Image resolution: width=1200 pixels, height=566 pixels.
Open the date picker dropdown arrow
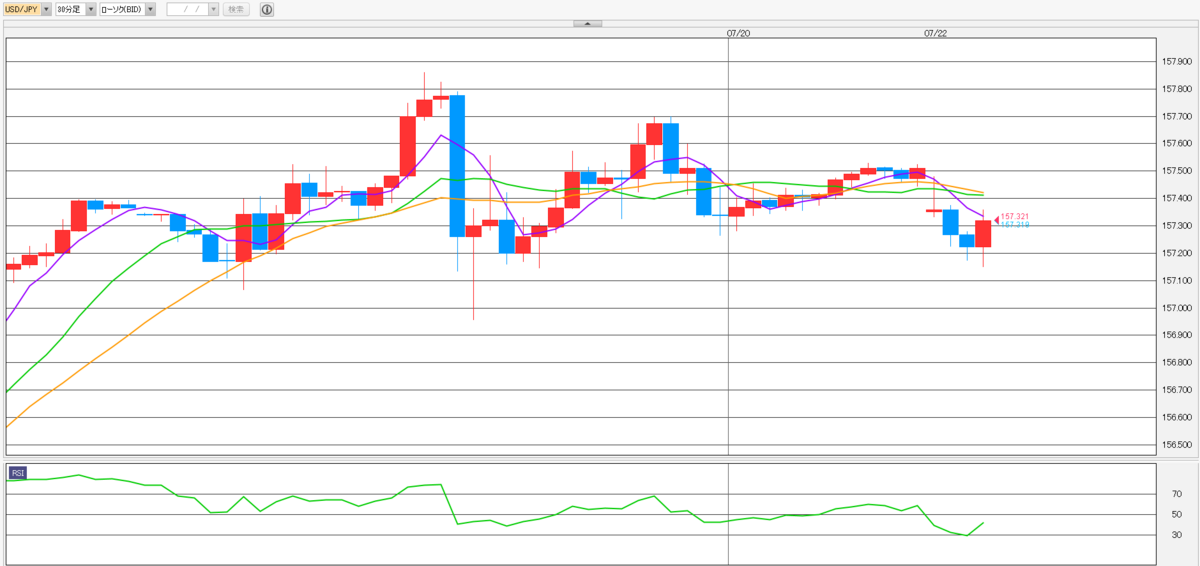point(213,9)
